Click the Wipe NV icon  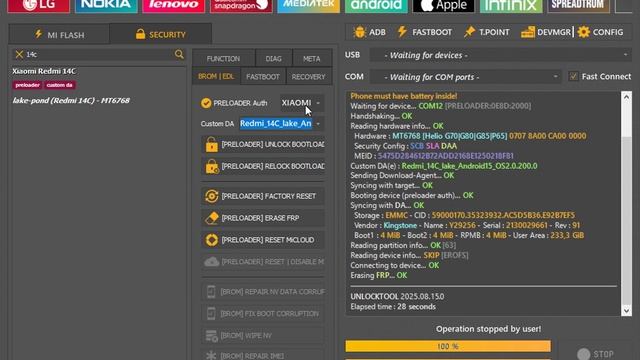(211, 336)
